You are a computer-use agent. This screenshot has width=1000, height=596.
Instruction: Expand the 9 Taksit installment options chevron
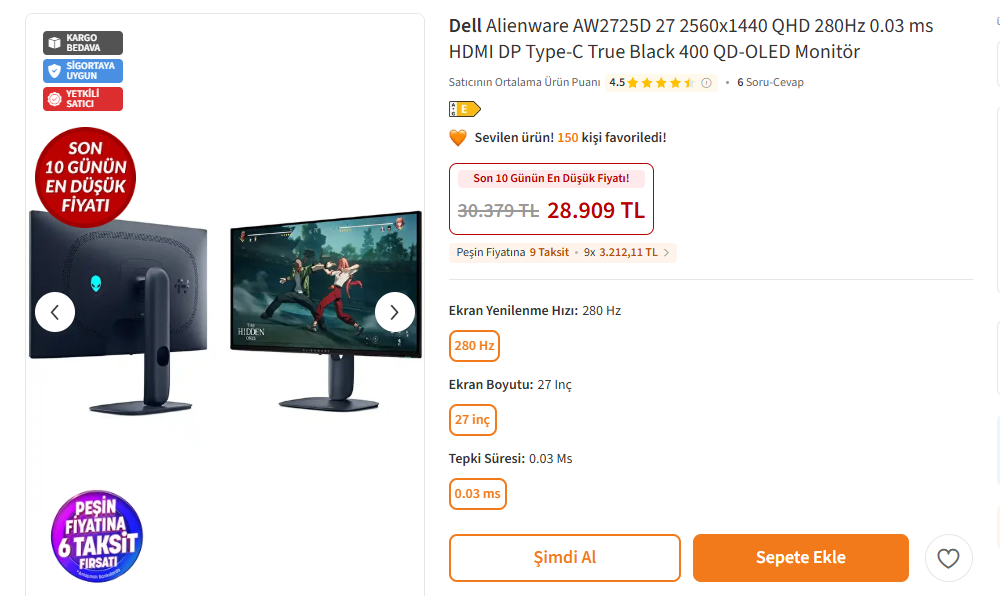666,253
